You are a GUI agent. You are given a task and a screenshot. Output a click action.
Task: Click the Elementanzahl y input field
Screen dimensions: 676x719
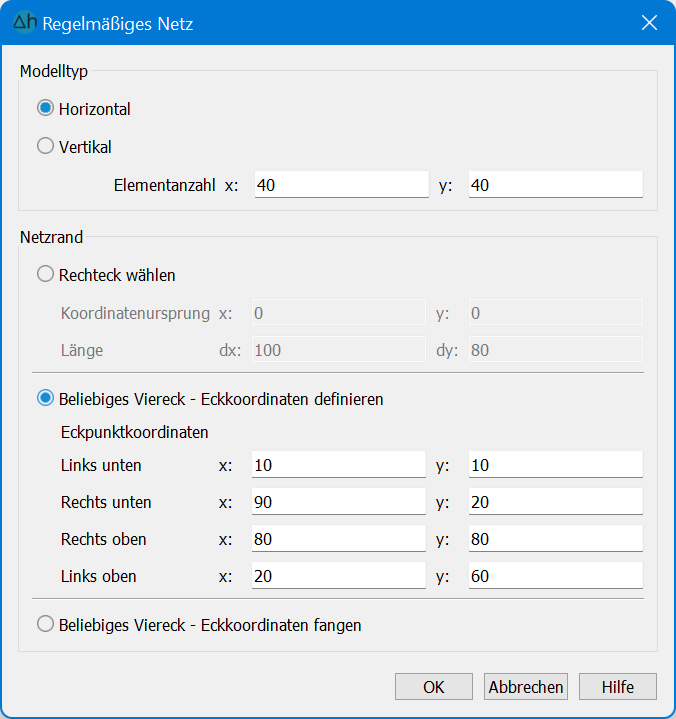tap(555, 185)
